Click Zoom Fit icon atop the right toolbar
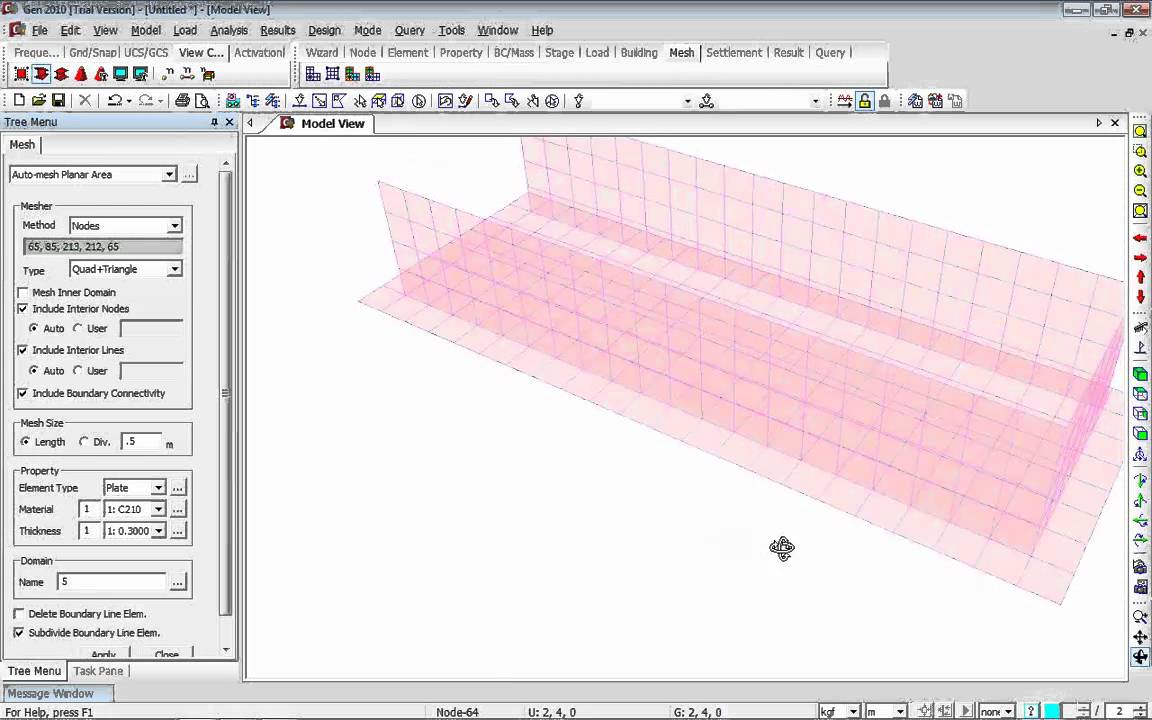 [x=1140, y=132]
